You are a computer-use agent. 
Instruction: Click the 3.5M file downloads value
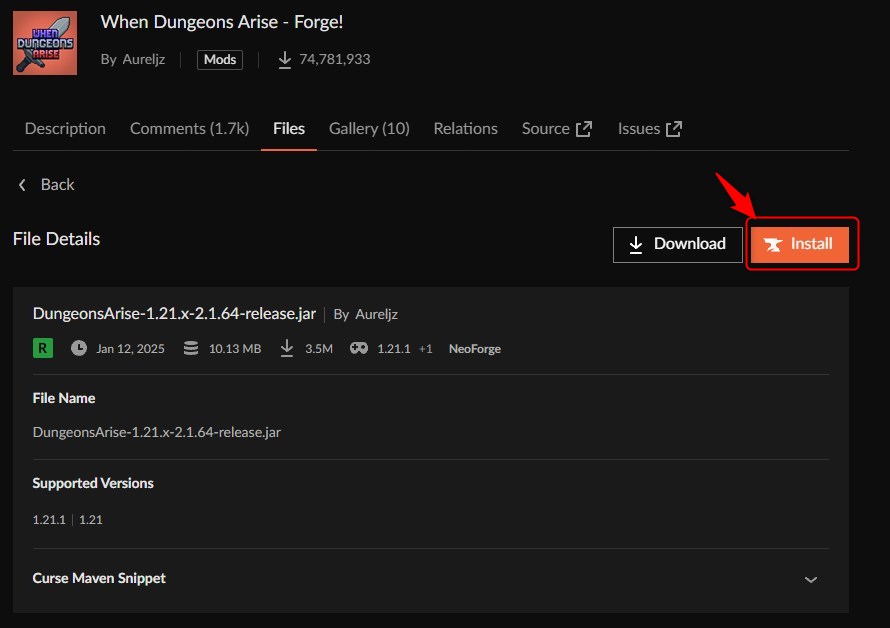click(319, 349)
